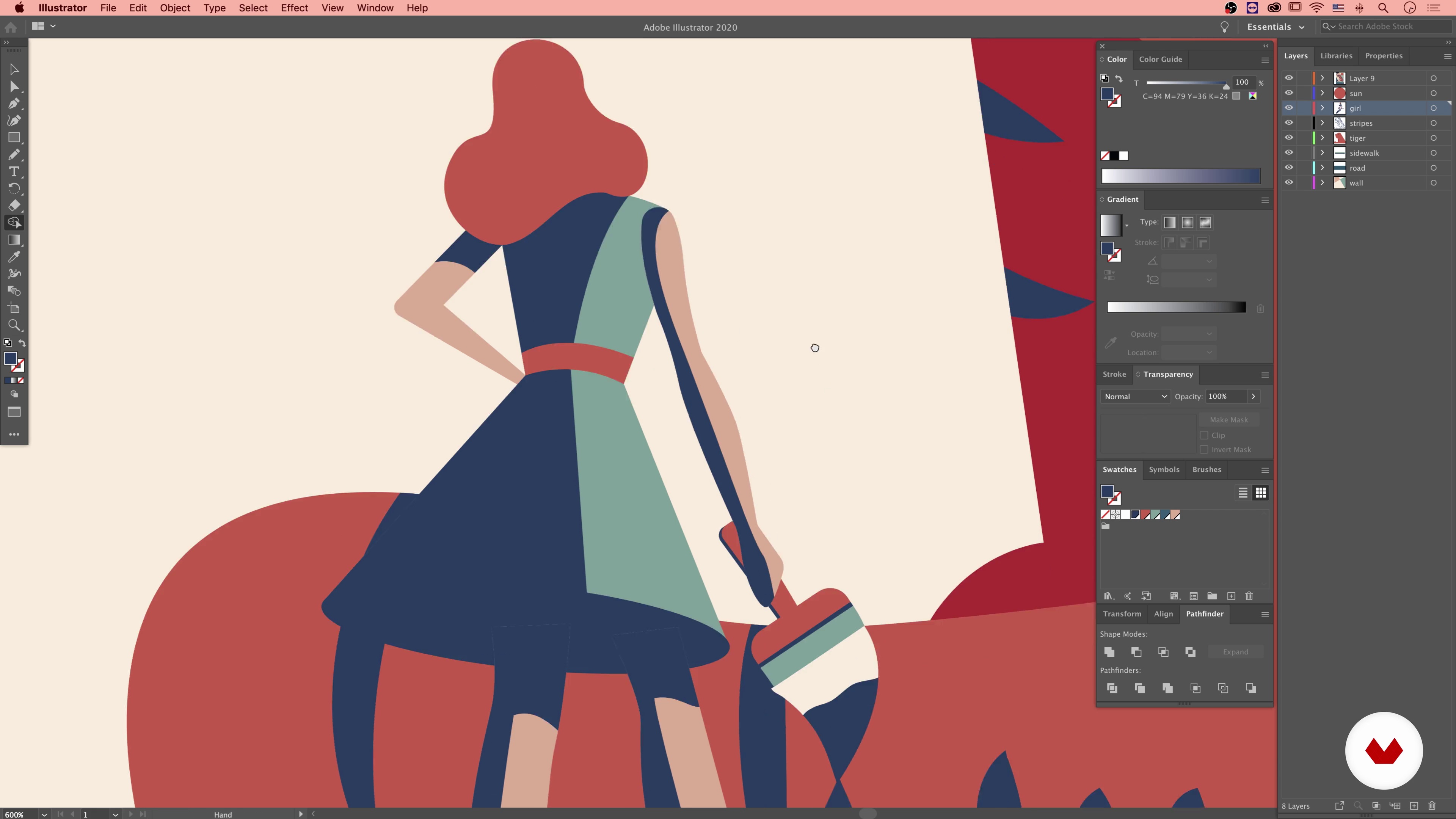
Task: Open the Effect menu
Action: click(294, 8)
